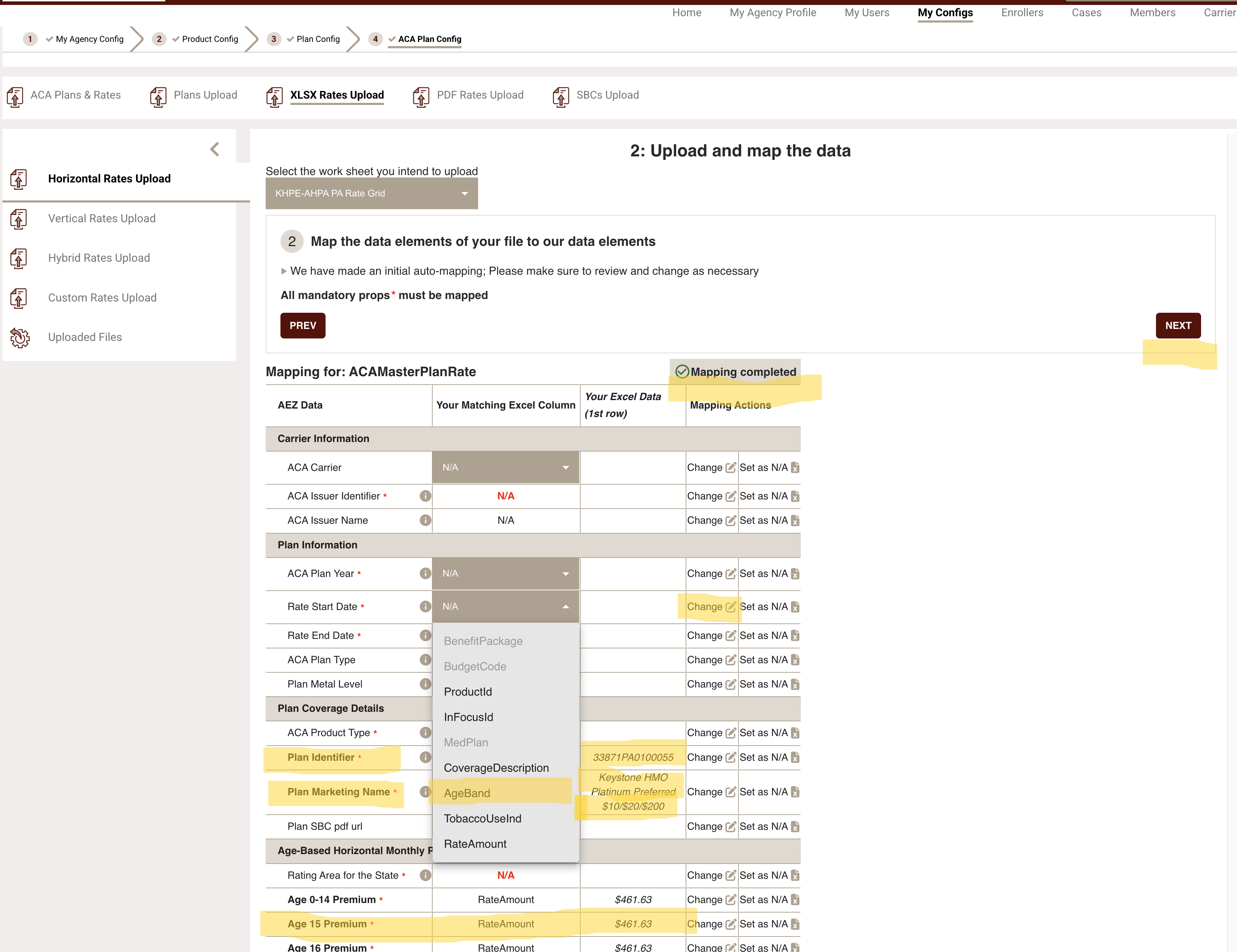Go to Plan Config wizard step 3
This screenshot has height=952, width=1237.
click(318, 39)
